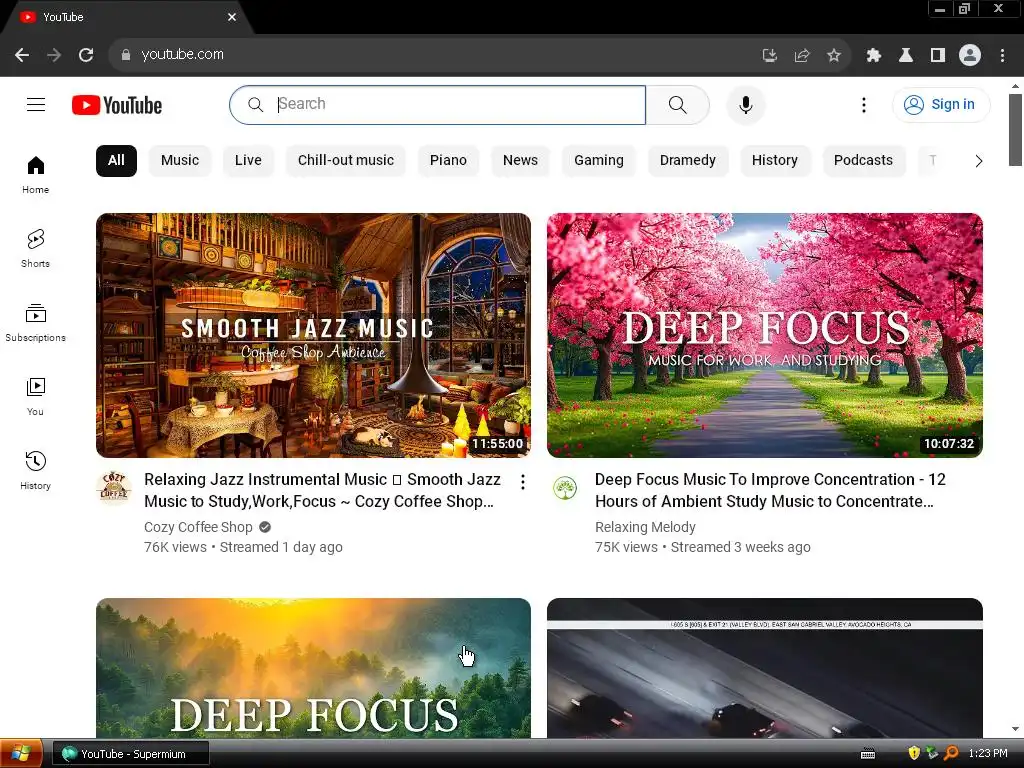Select the Podcasts filter chip
Viewport: 1024px width, 768px height.
click(863, 161)
